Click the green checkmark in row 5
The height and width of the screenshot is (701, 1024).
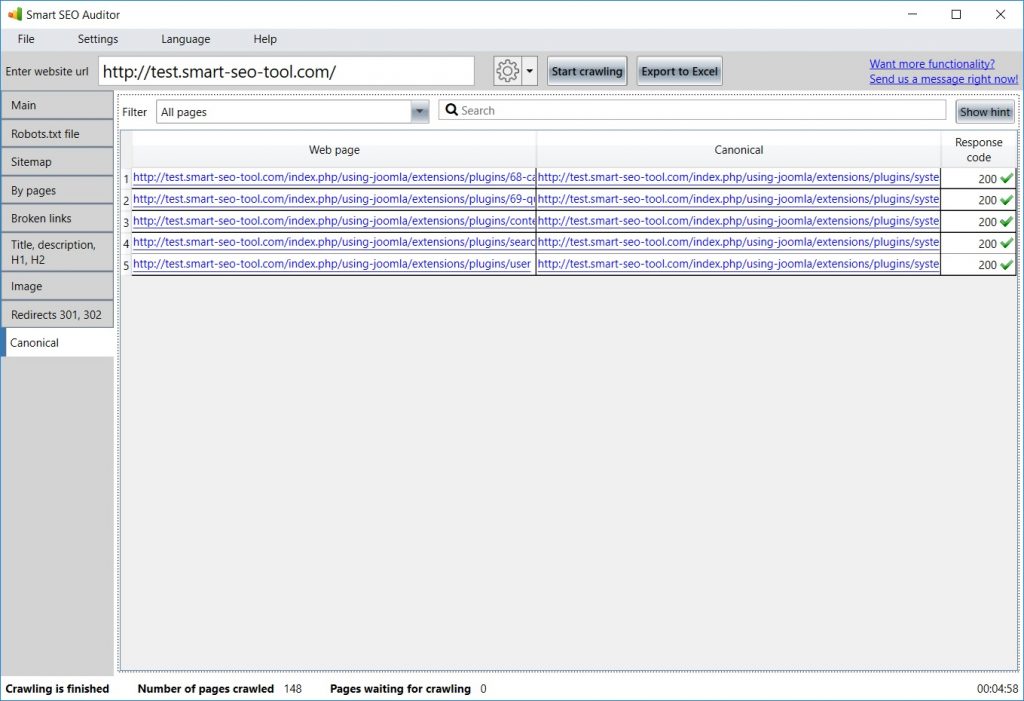(x=1006, y=265)
